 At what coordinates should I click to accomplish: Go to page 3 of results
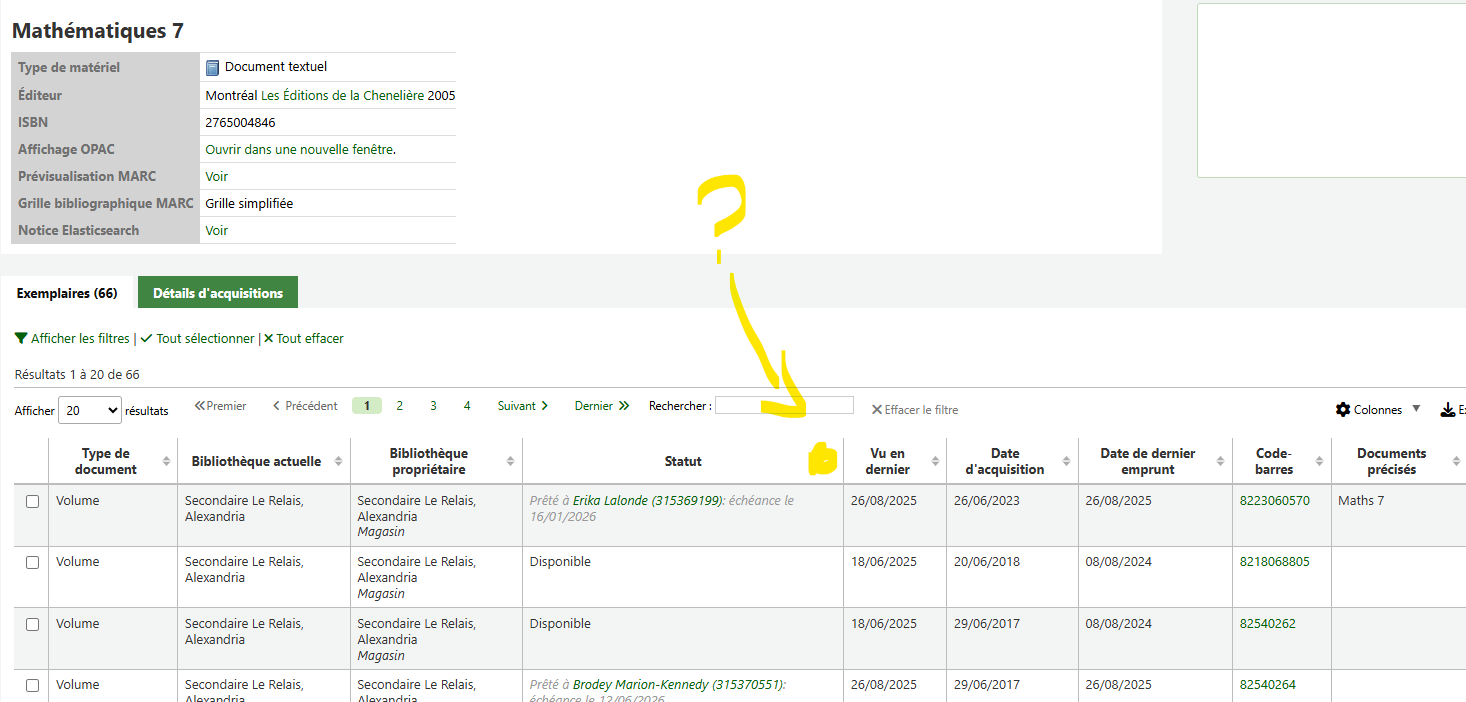click(433, 406)
